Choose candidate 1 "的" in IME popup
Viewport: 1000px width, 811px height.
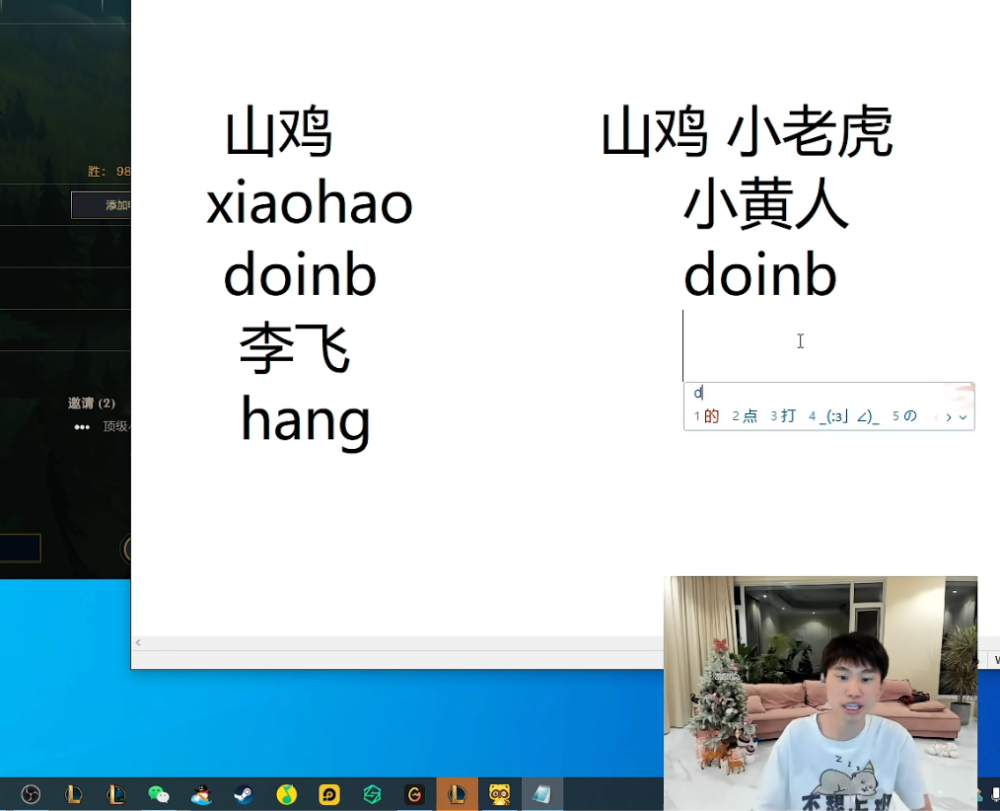707,416
